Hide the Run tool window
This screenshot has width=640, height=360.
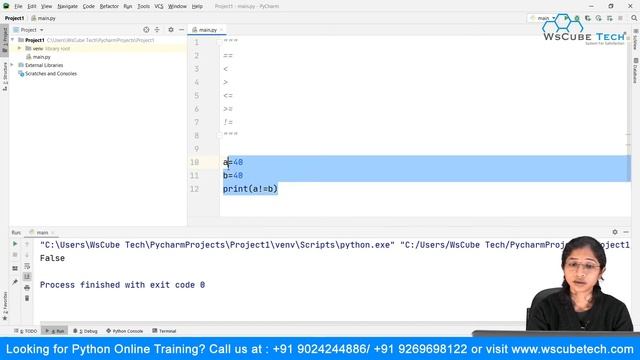coord(626,232)
